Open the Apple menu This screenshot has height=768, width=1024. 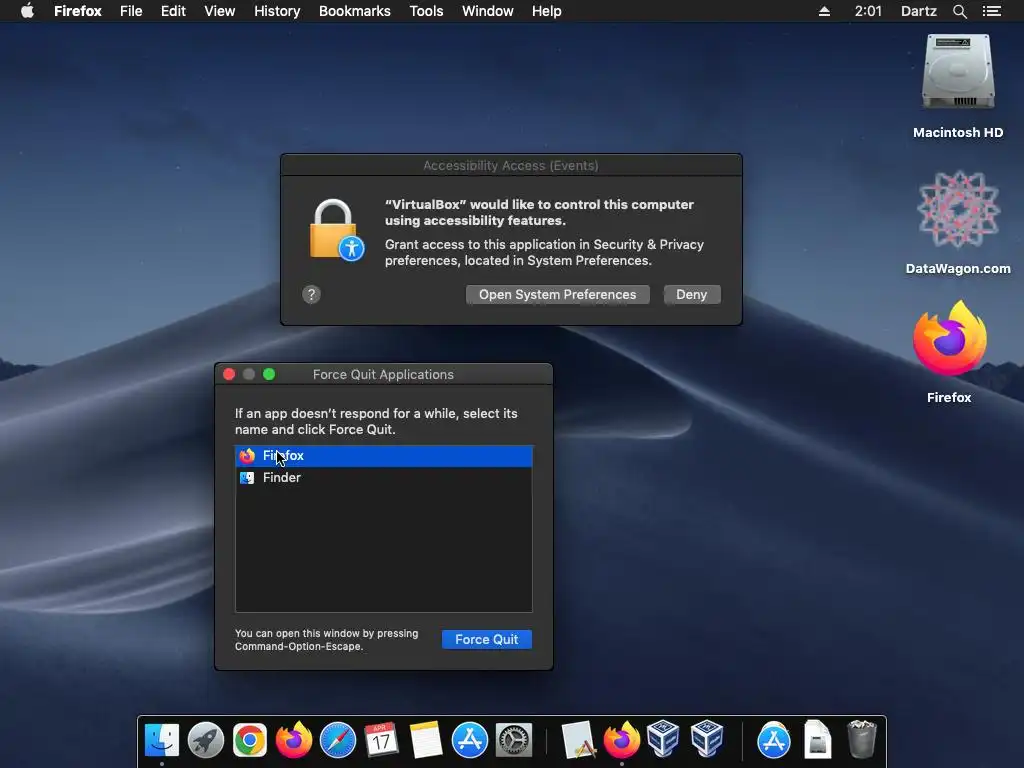coord(27,11)
